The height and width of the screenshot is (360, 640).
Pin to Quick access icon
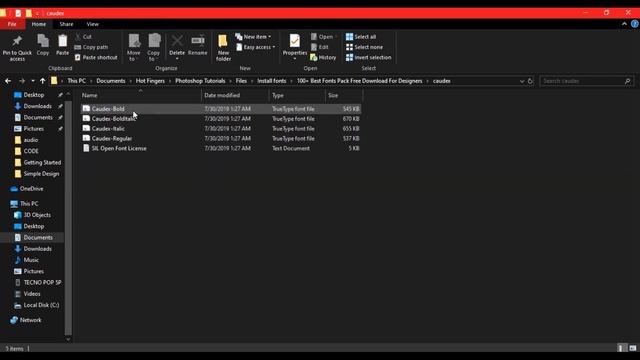pos(17,48)
